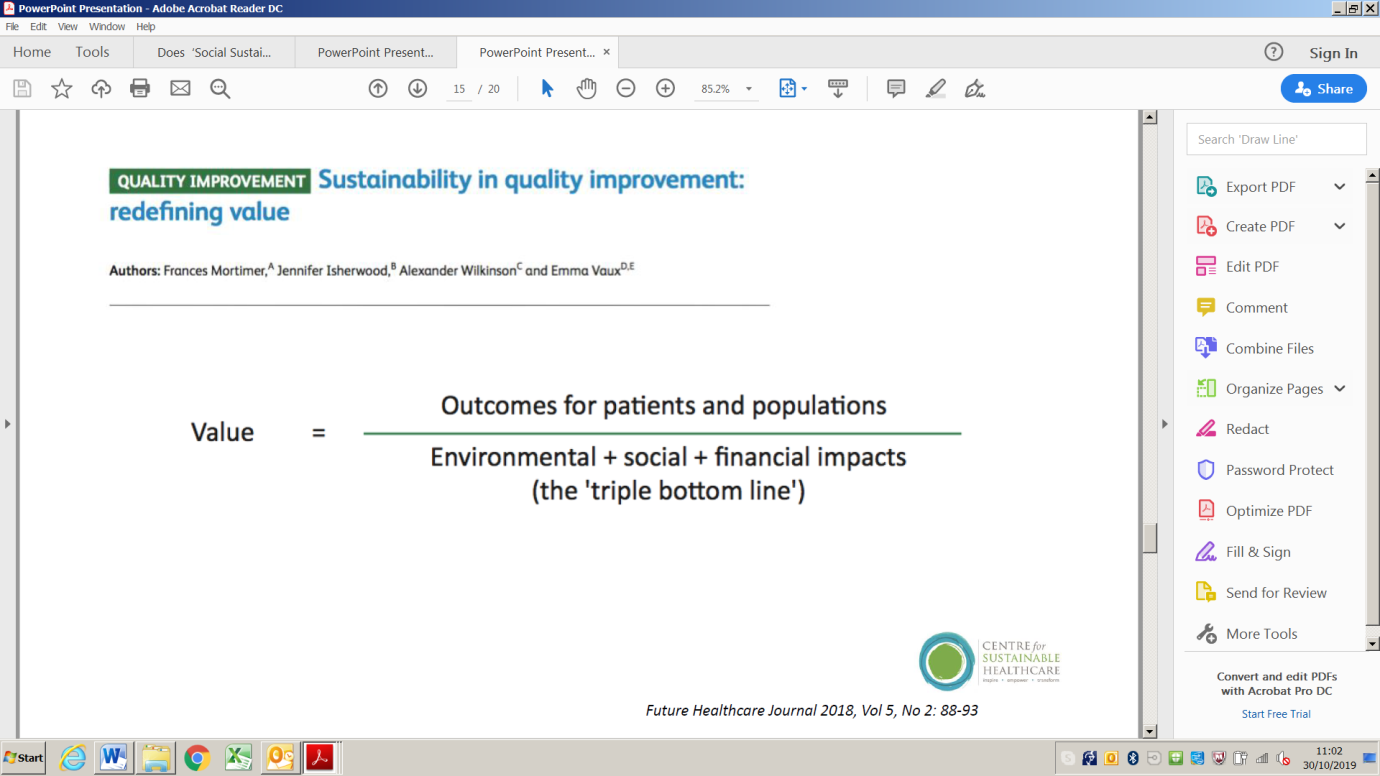Add a sticky note comment icon
Image resolution: width=1380 pixels, height=776 pixels.
point(896,89)
